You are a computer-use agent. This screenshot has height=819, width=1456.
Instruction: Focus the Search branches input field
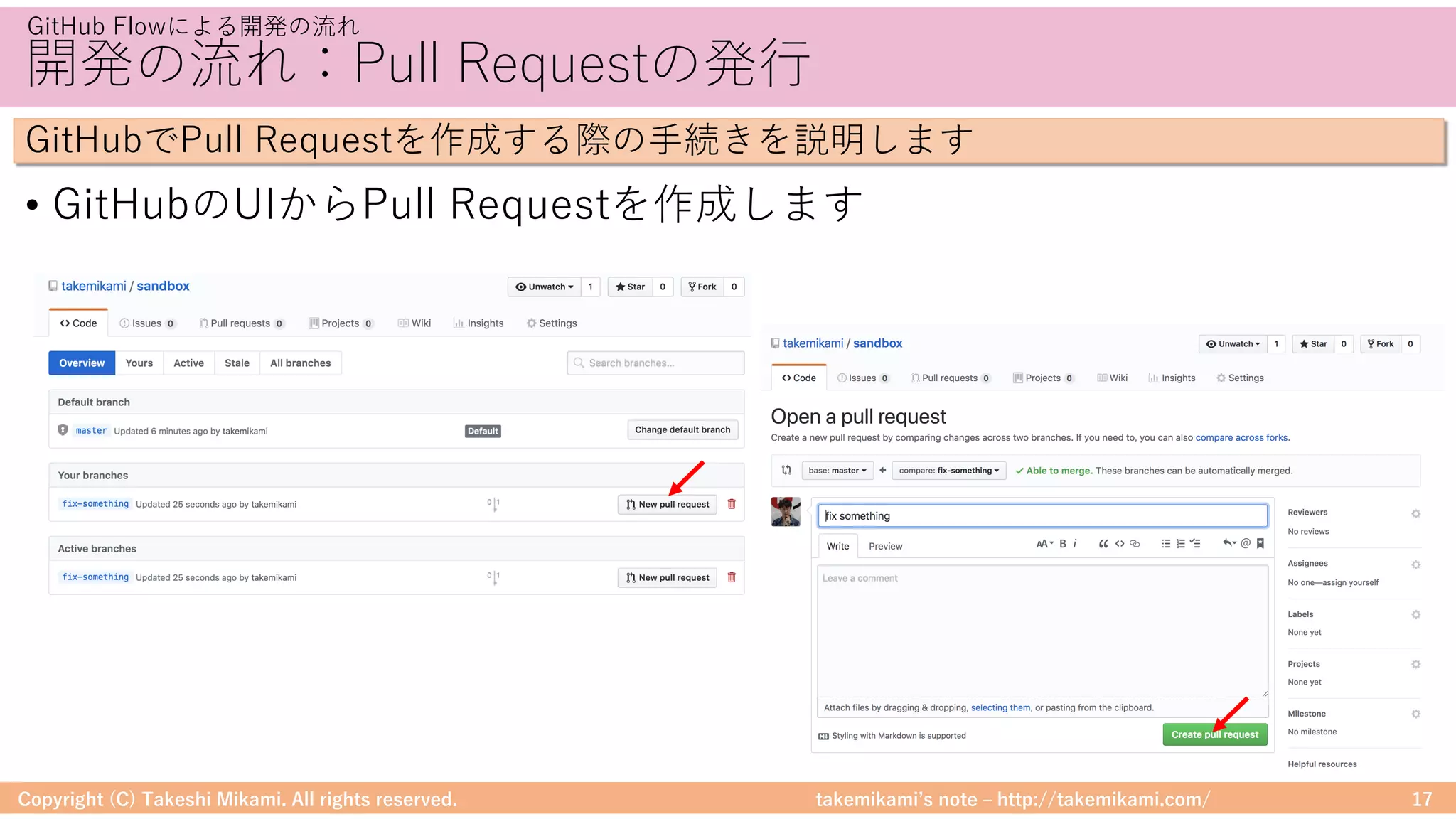(655, 363)
